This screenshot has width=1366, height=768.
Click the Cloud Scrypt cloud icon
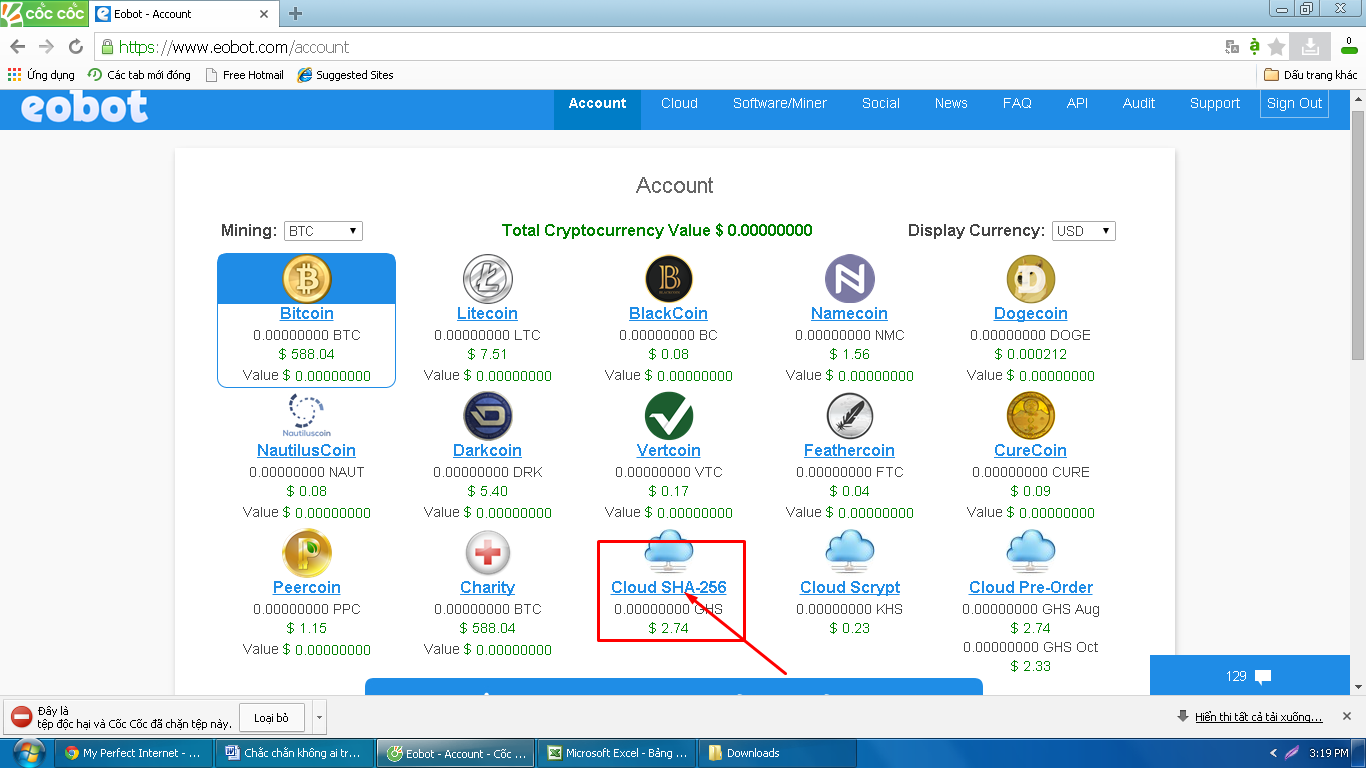point(849,553)
